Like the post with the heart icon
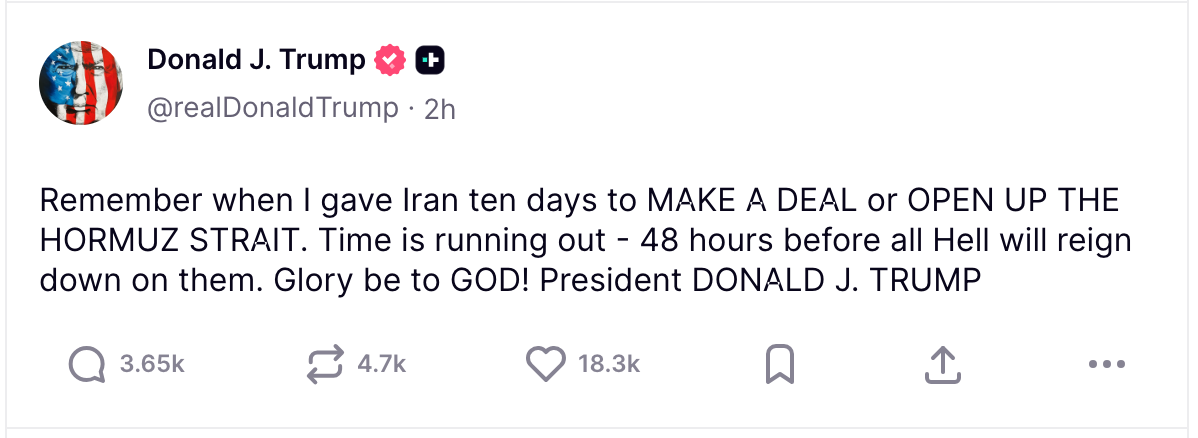Screen dimensions: 1198x438 (x=545, y=365)
